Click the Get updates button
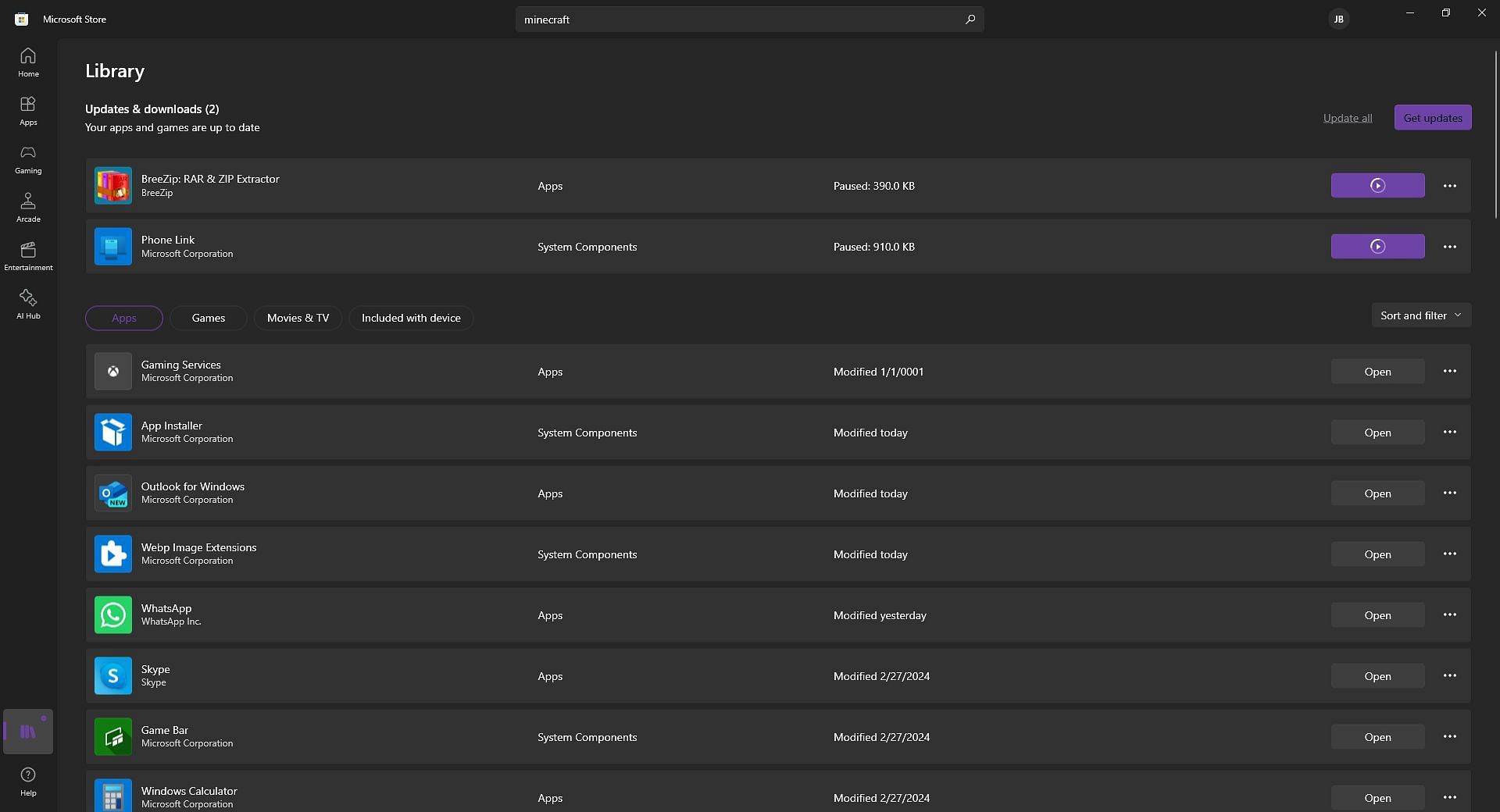This screenshot has width=1500, height=812. 1433,118
